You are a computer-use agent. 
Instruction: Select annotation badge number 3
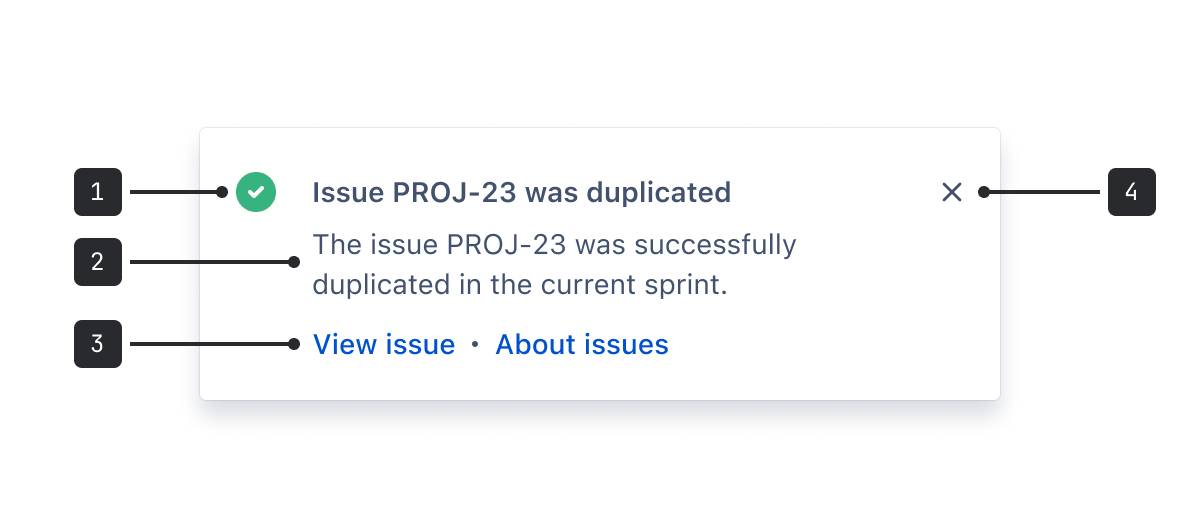98,344
